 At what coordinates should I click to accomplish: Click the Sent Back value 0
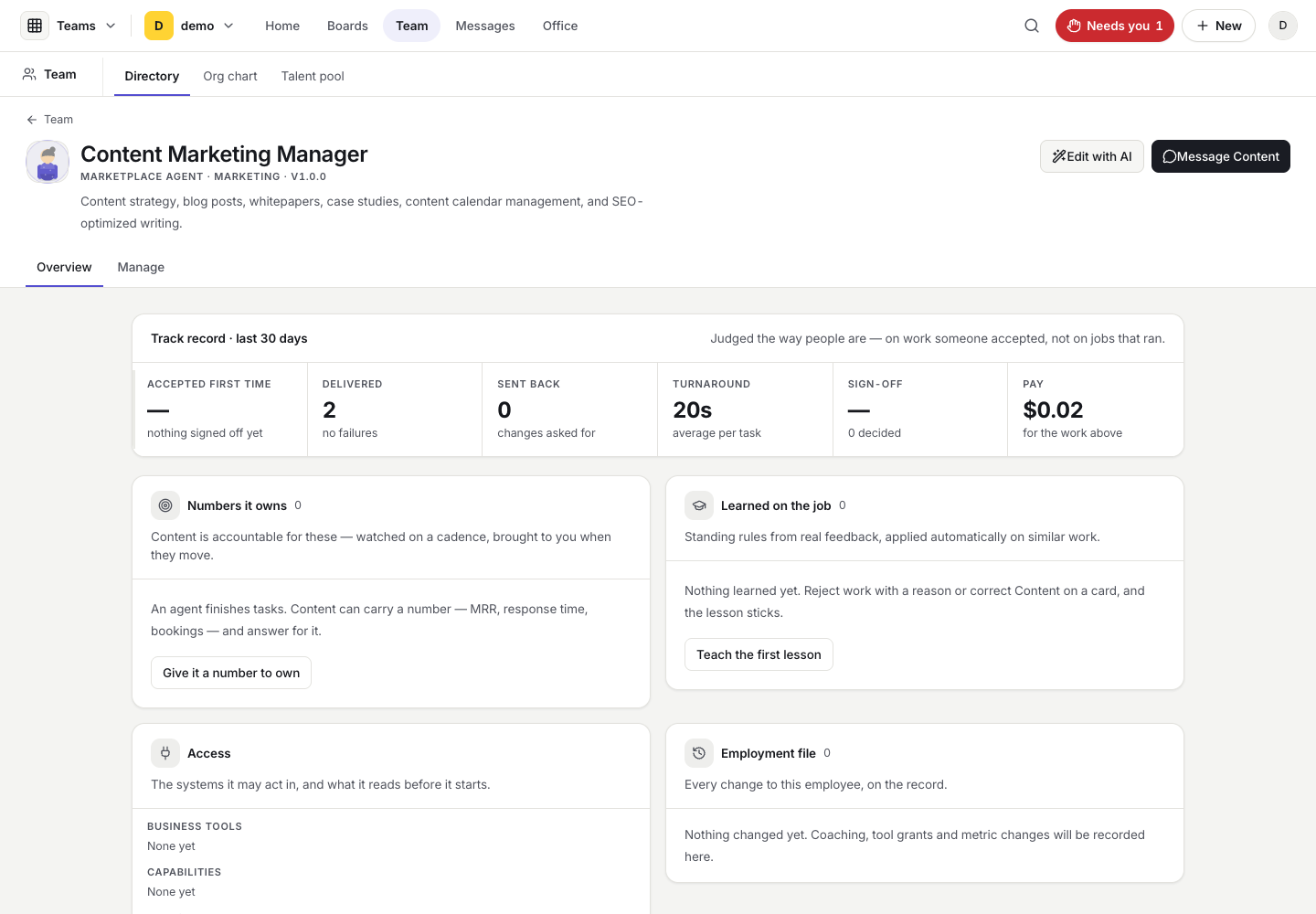click(504, 409)
